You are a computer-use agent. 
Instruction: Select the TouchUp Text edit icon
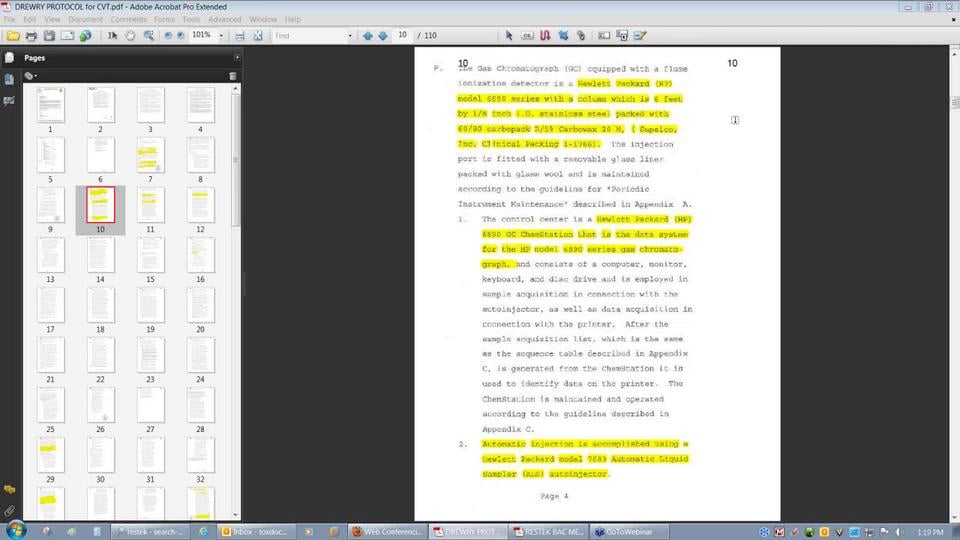640,36
